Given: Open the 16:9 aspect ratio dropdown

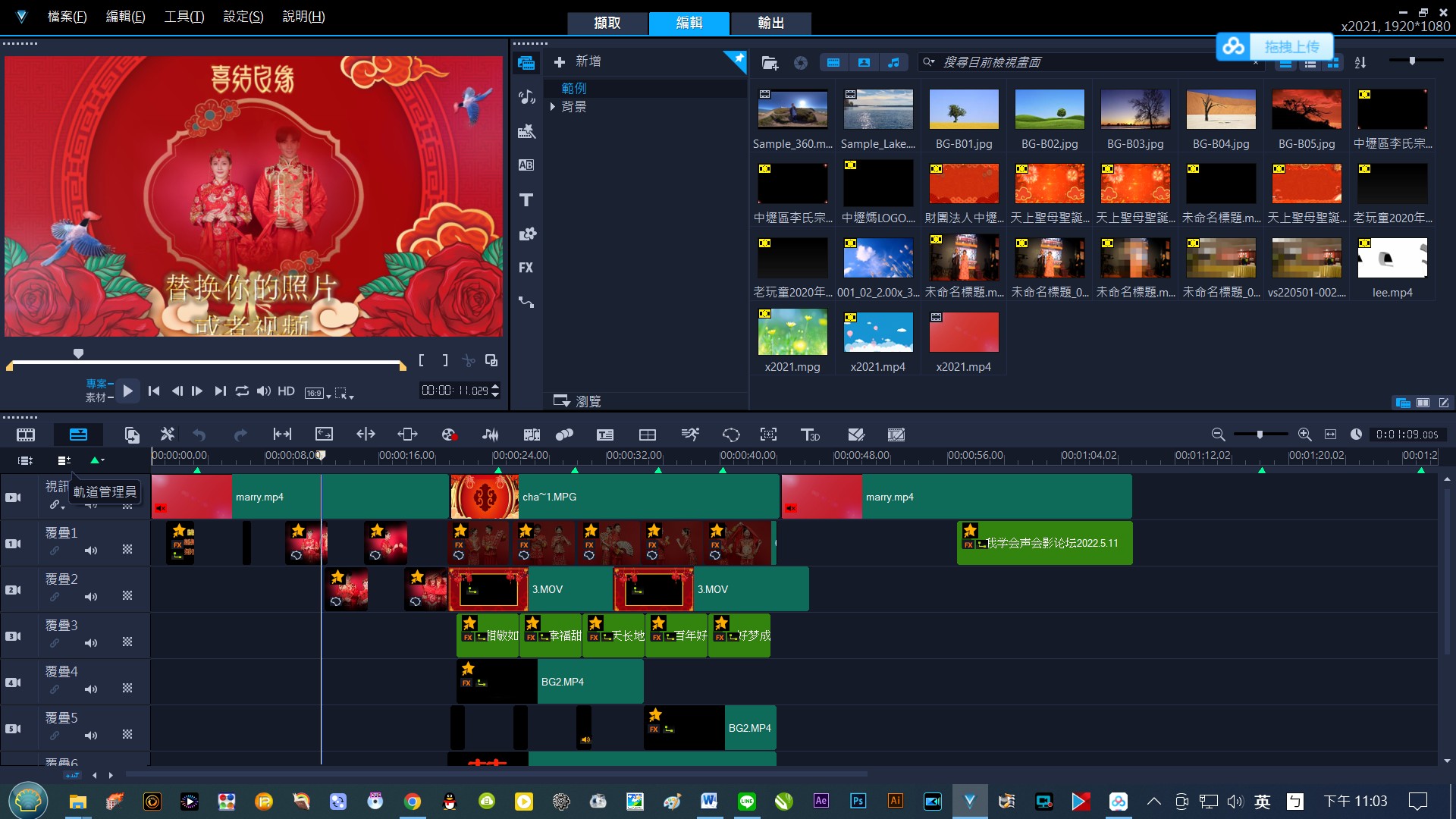Looking at the screenshot, I should [x=318, y=393].
